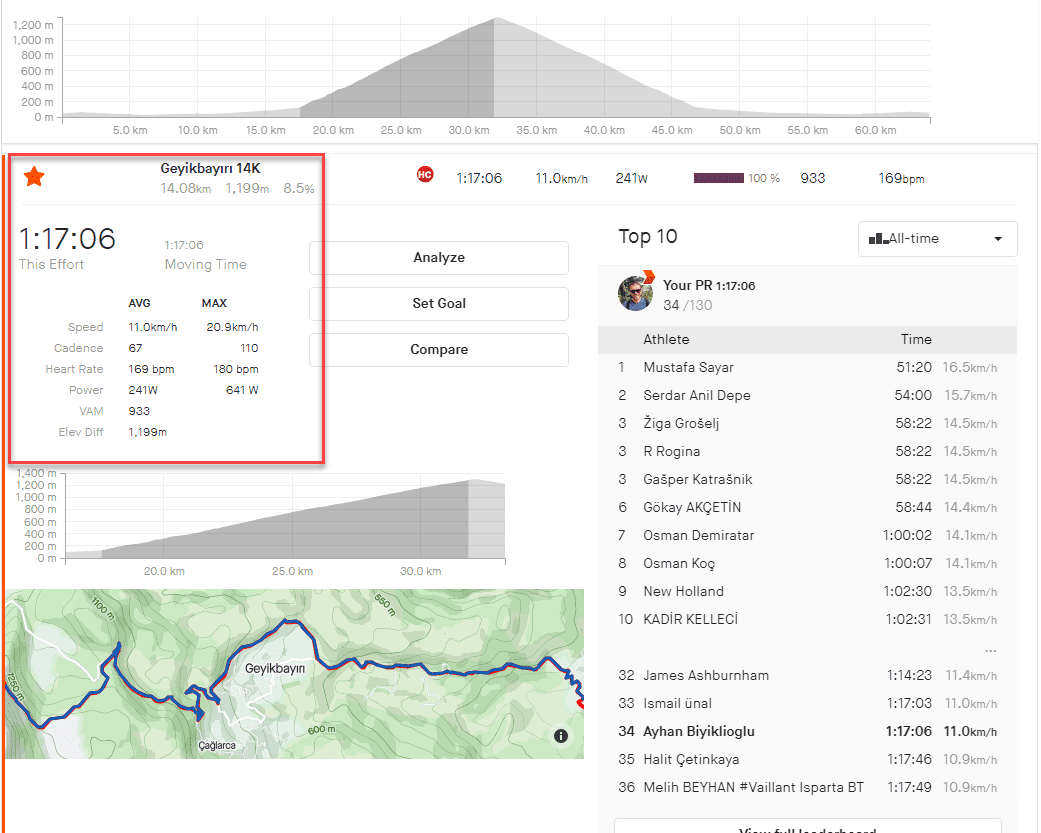Open Mustafa Sayar's leaderboard entry
1041x833 pixels.
coord(688,368)
